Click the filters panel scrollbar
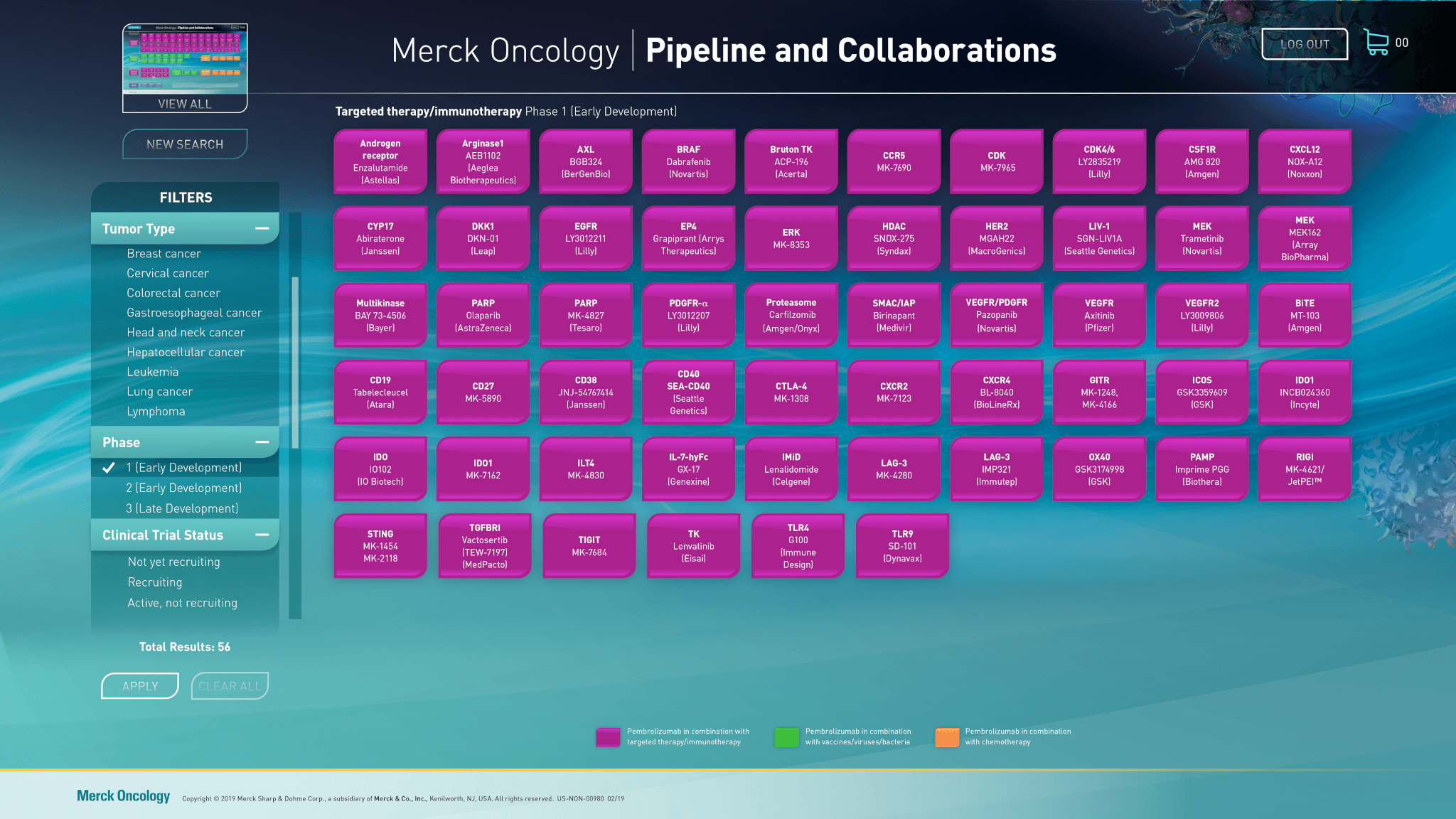This screenshot has width=1456, height=819. (x=295, y=363)
